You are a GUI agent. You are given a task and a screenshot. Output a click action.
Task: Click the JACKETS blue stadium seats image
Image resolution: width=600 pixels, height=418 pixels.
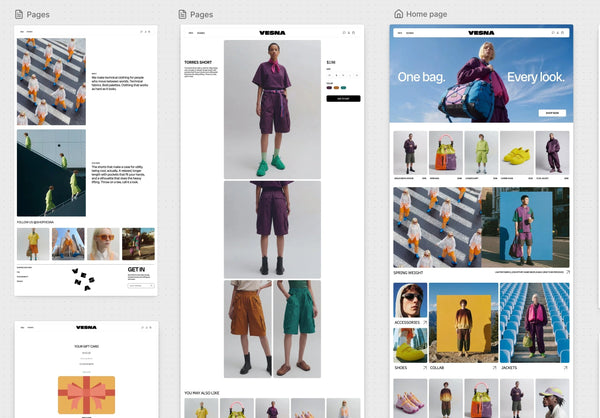(x=535, y=323)
